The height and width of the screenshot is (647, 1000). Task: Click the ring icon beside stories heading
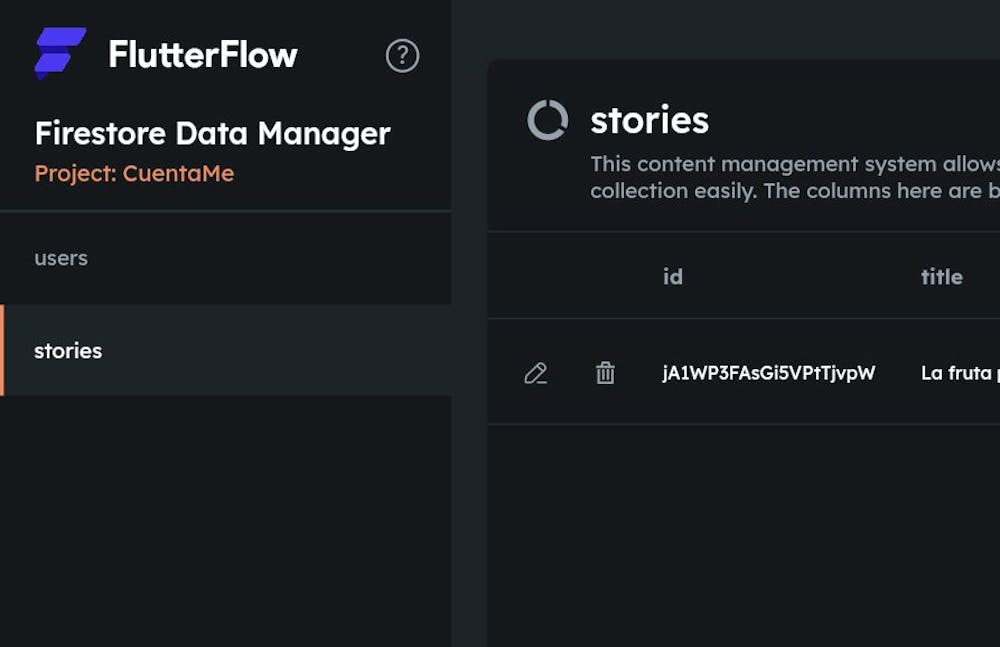coord(547,120)
